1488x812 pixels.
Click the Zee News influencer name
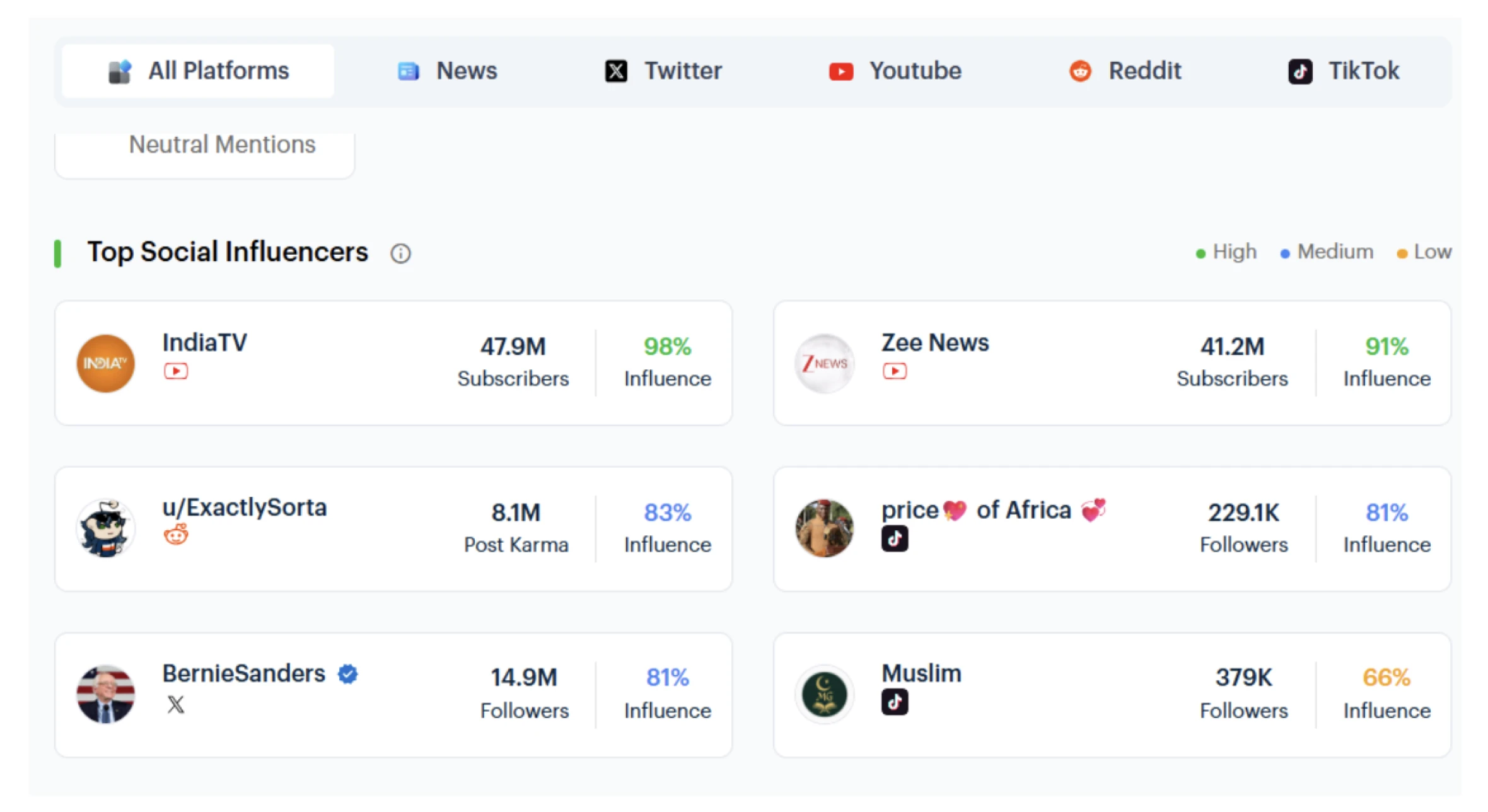tap(935, 343)
